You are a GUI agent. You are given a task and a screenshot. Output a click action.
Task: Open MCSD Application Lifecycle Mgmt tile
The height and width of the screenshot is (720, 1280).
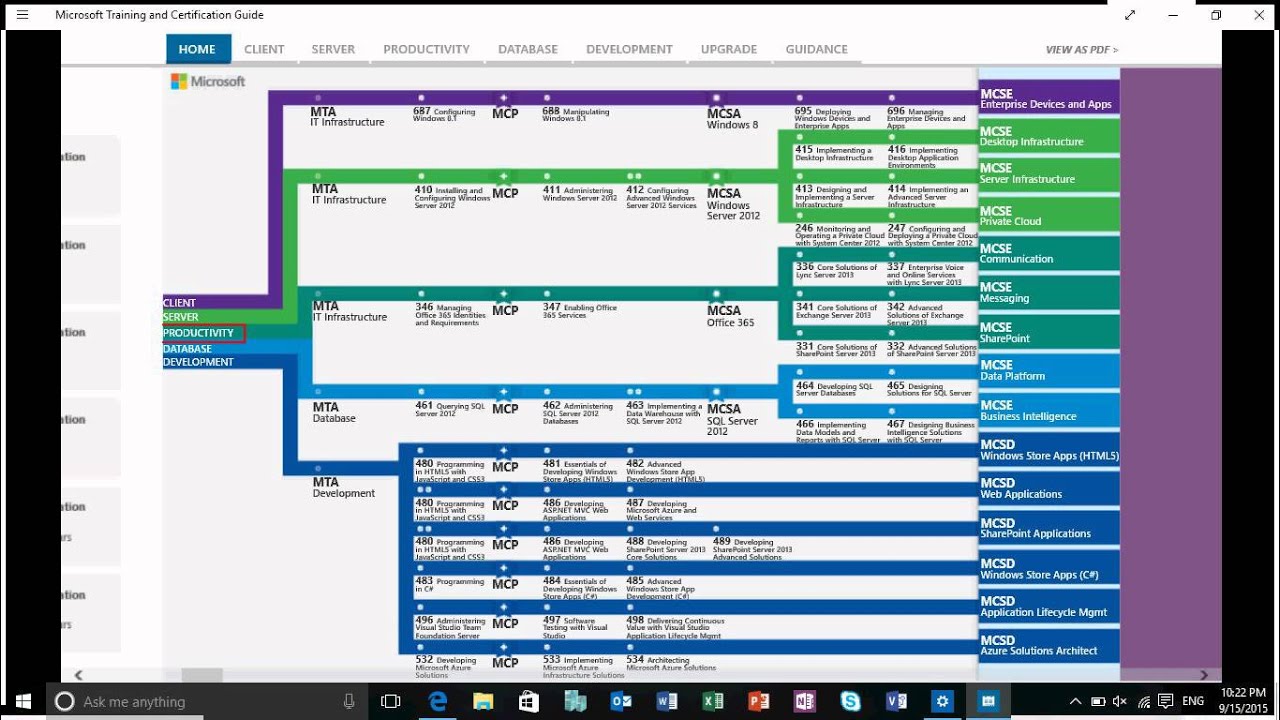(x=1049, y=606)
